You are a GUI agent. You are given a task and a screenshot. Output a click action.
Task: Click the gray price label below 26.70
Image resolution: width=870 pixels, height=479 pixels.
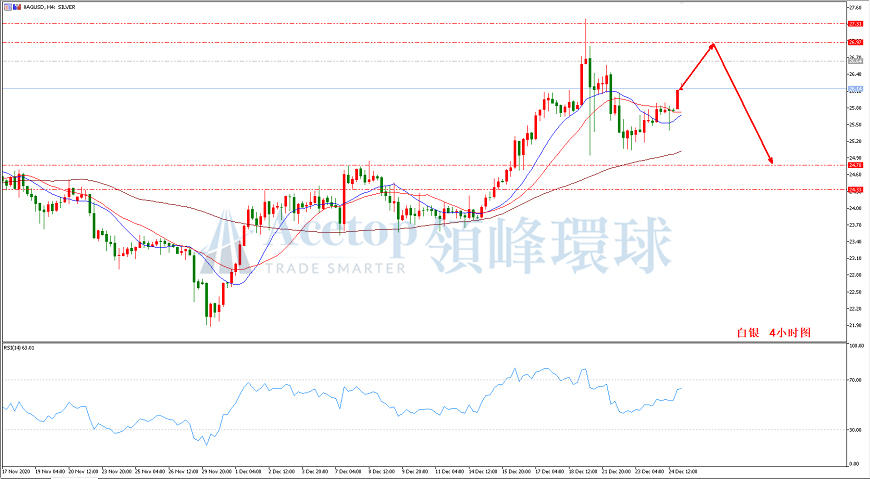[855, 62]
